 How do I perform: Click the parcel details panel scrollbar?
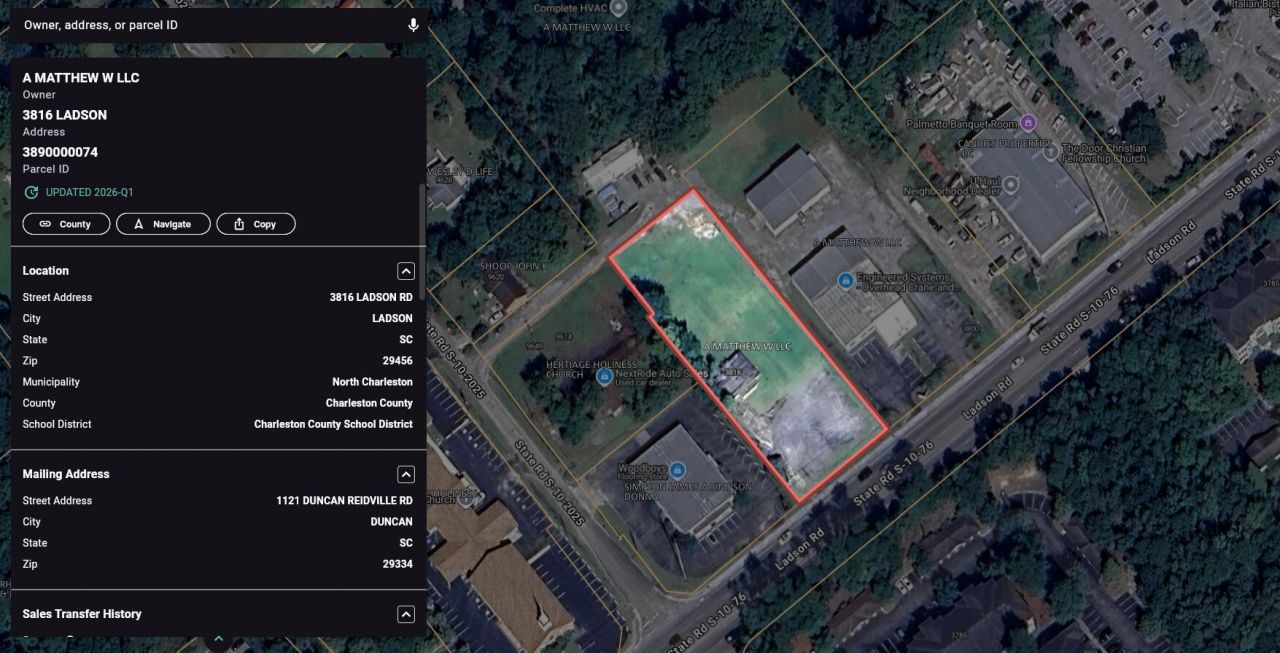tap(421, 240)
